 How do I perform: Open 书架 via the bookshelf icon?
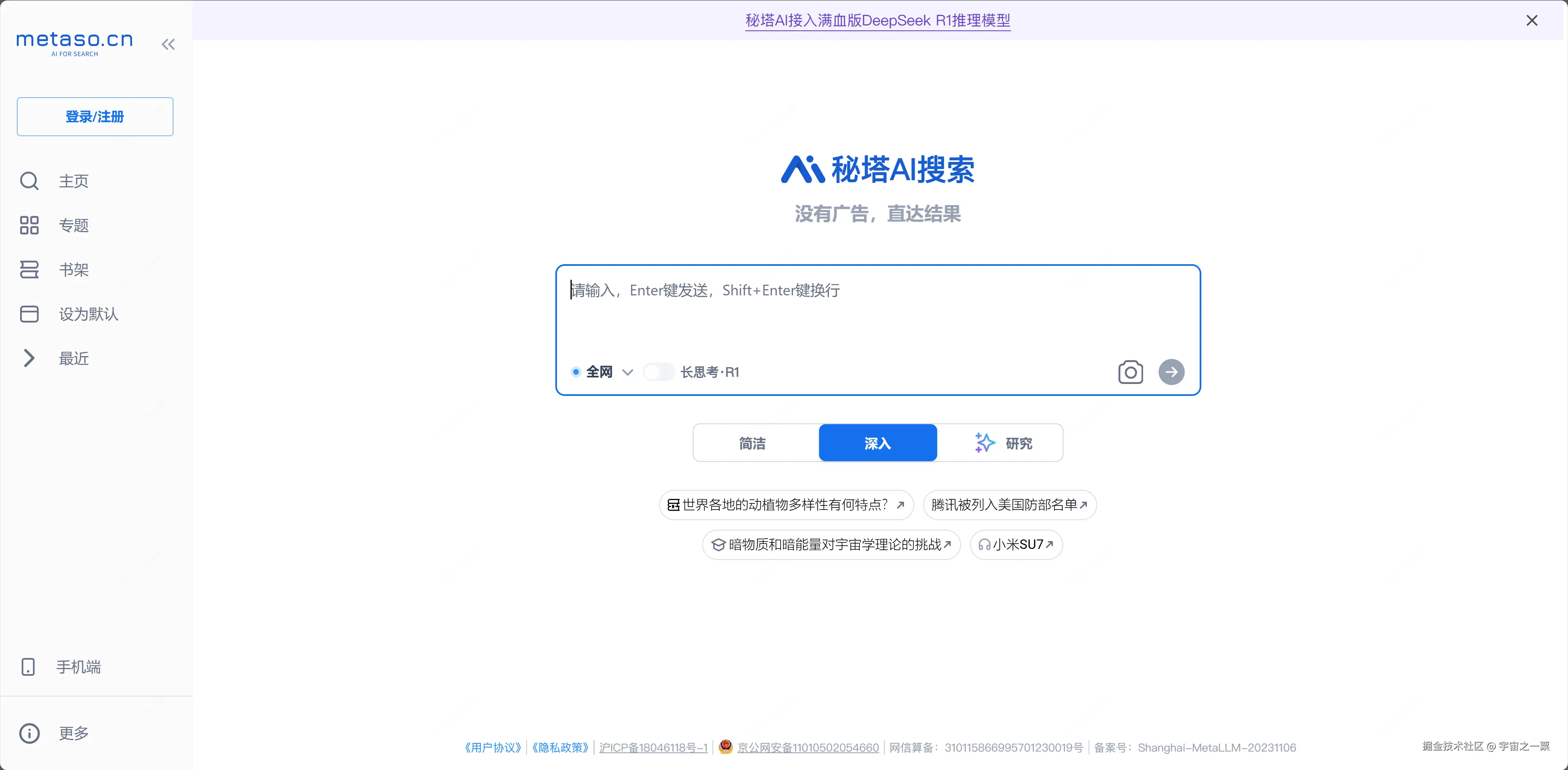(x=29, y=270)
